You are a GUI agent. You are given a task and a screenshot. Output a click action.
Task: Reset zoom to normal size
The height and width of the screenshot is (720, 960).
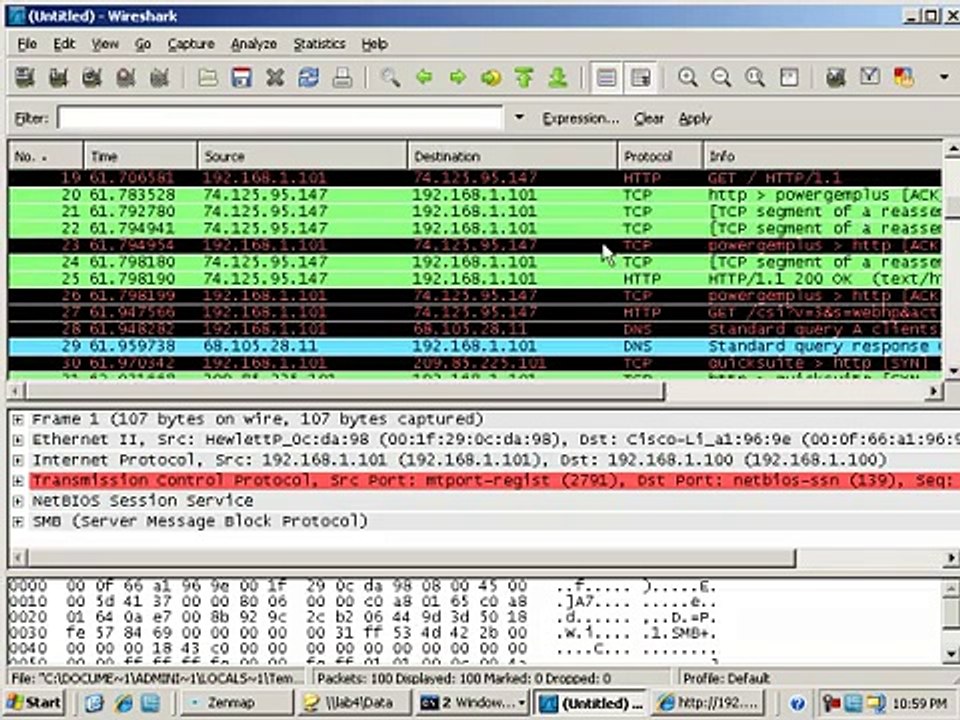click(755, 78)
